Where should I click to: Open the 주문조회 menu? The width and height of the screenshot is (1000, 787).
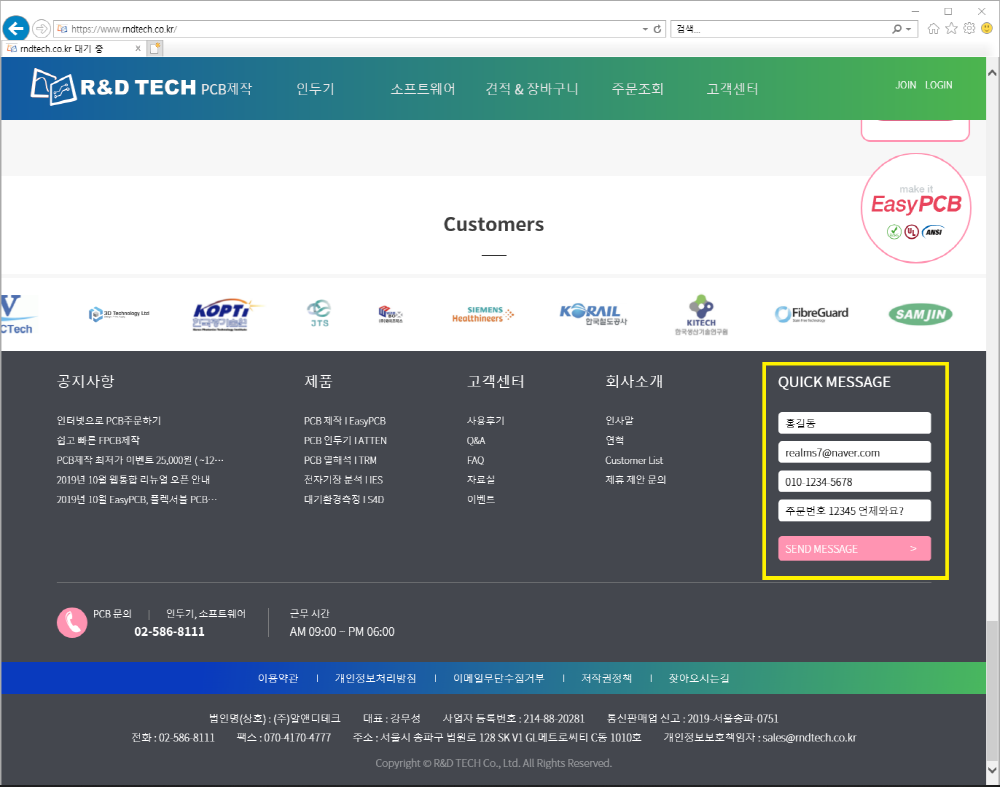coord(638,89)
